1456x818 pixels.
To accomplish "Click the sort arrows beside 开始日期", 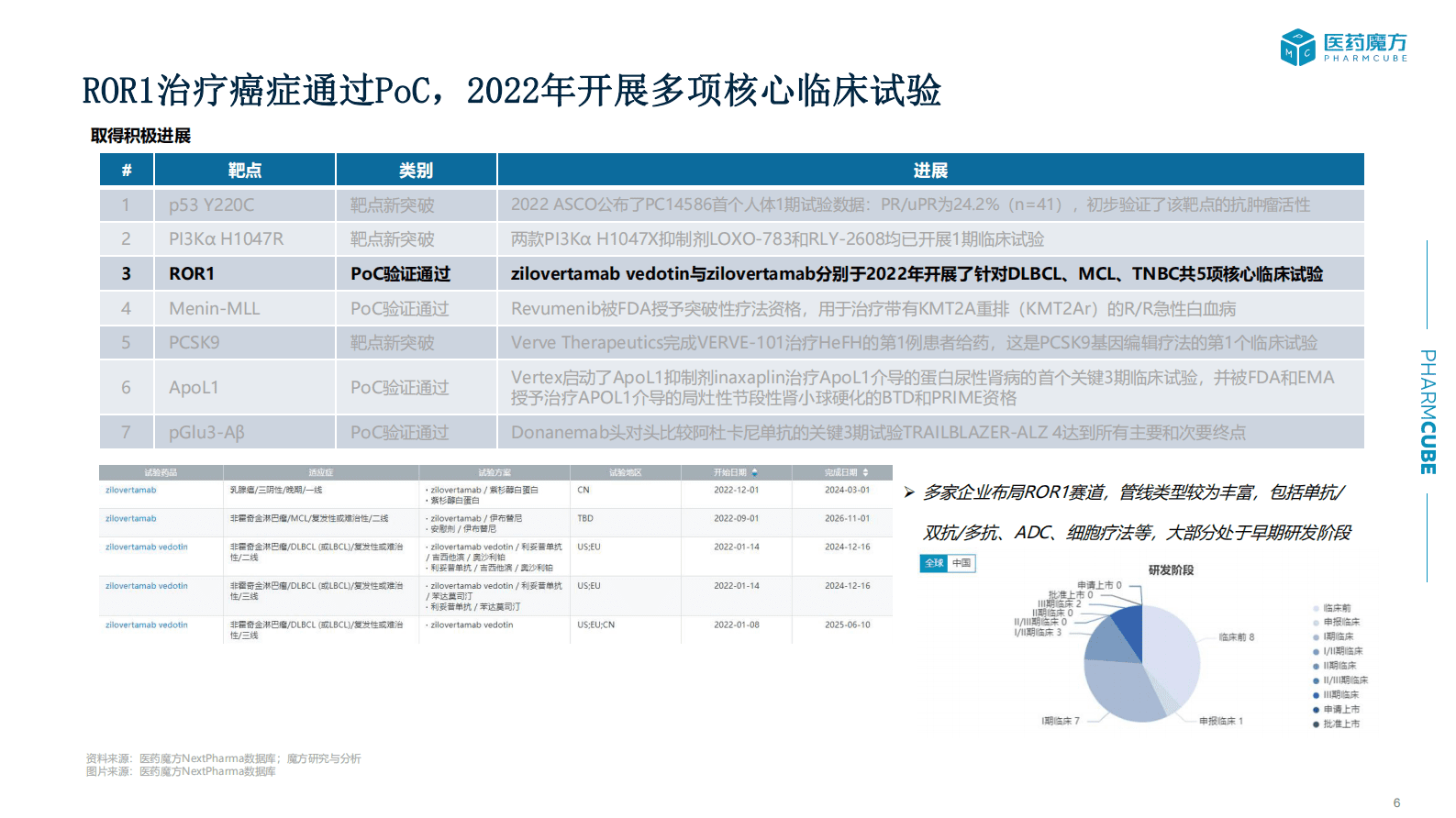I will click(x=754, y=472).
